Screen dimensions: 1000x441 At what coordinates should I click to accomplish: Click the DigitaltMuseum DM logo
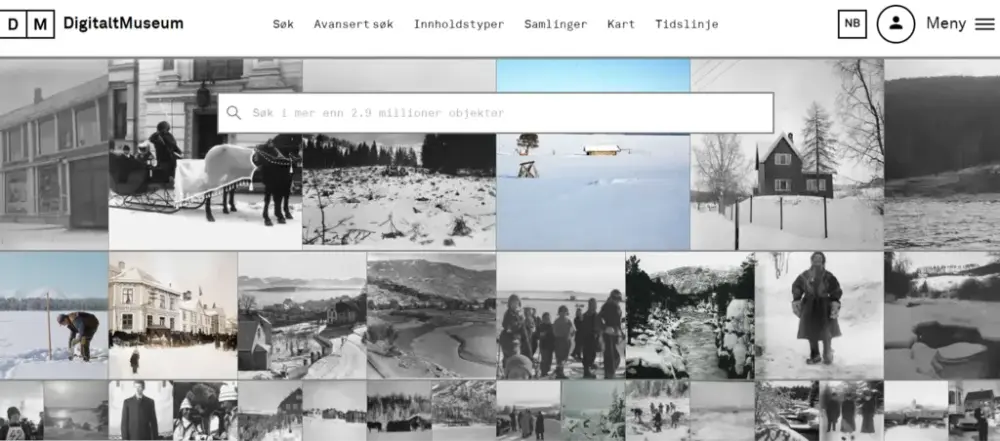28,24
